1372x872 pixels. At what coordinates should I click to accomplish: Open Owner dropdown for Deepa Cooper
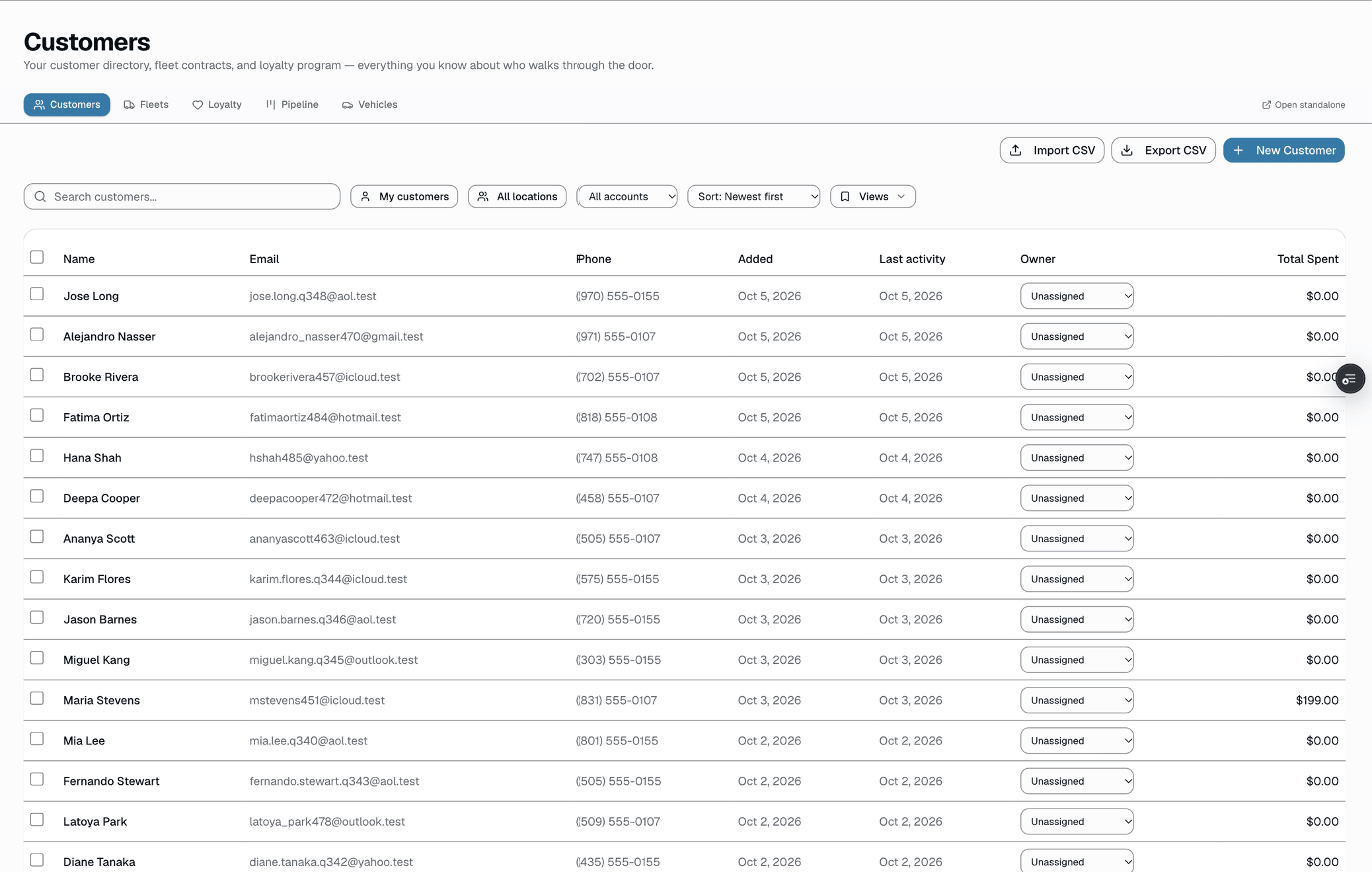click(1077, 498)
